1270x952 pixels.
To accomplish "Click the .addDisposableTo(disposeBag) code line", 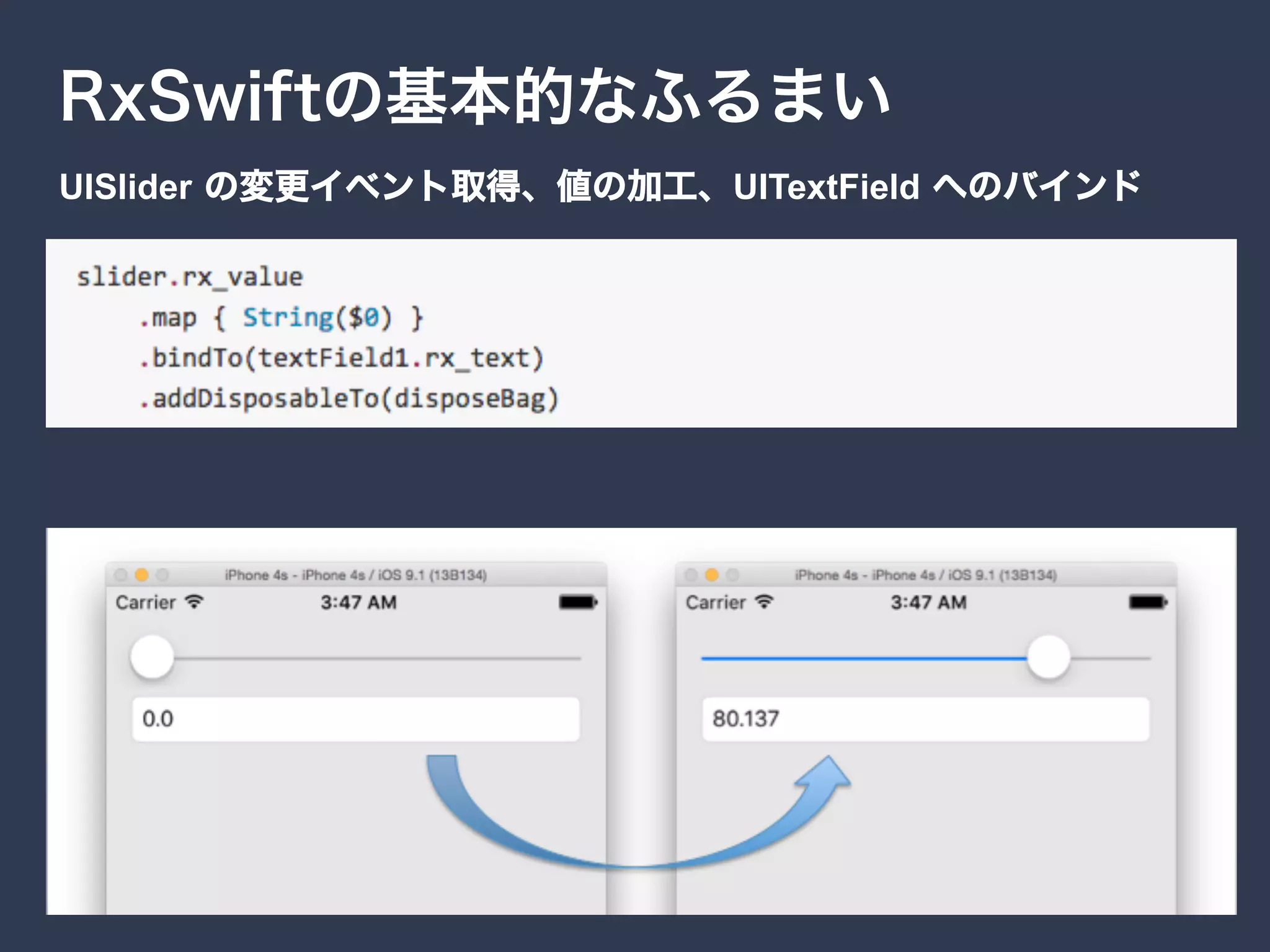I will (x=349, y=399).
